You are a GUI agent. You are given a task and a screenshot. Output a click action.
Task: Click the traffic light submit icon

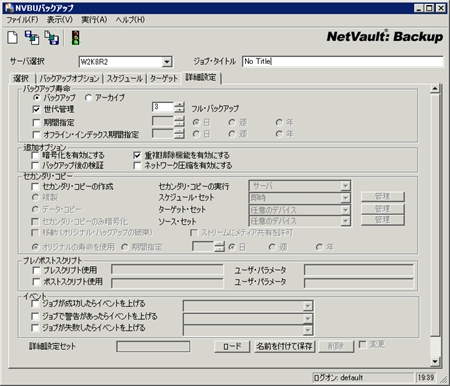pyautogui.click(x=76, y=37)
